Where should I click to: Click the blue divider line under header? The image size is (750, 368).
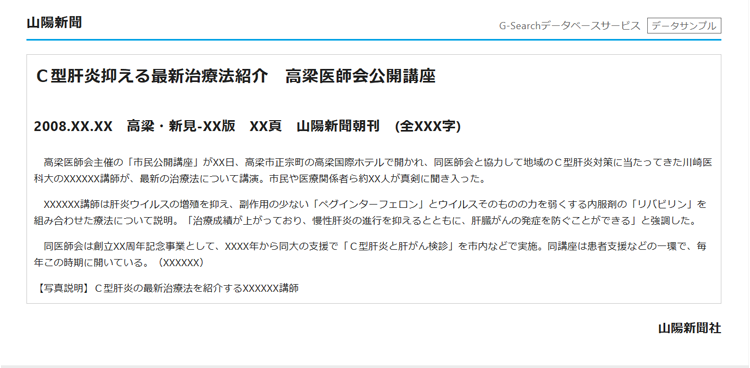click(x=374, y=40)
